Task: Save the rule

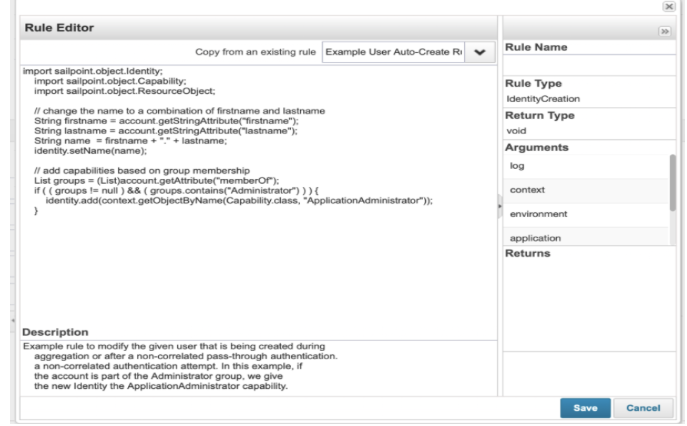Action: coord(585,408)
